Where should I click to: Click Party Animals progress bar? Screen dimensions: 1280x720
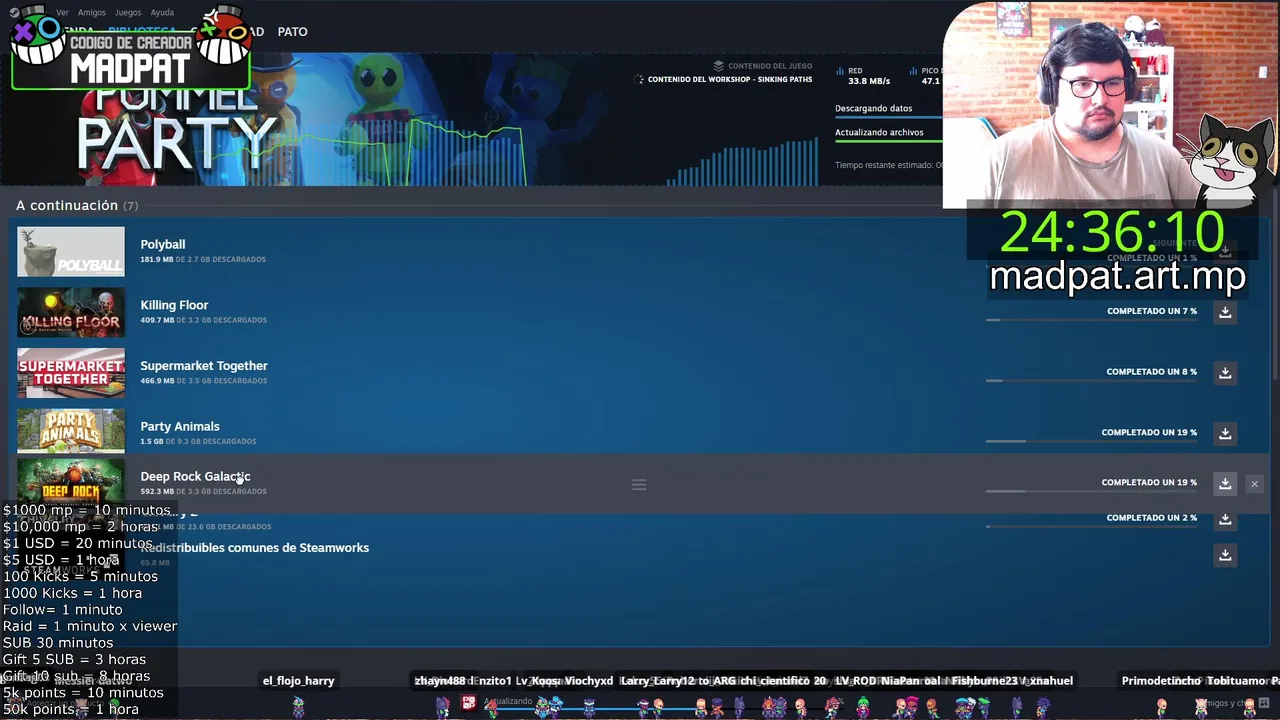(1091, 441)
